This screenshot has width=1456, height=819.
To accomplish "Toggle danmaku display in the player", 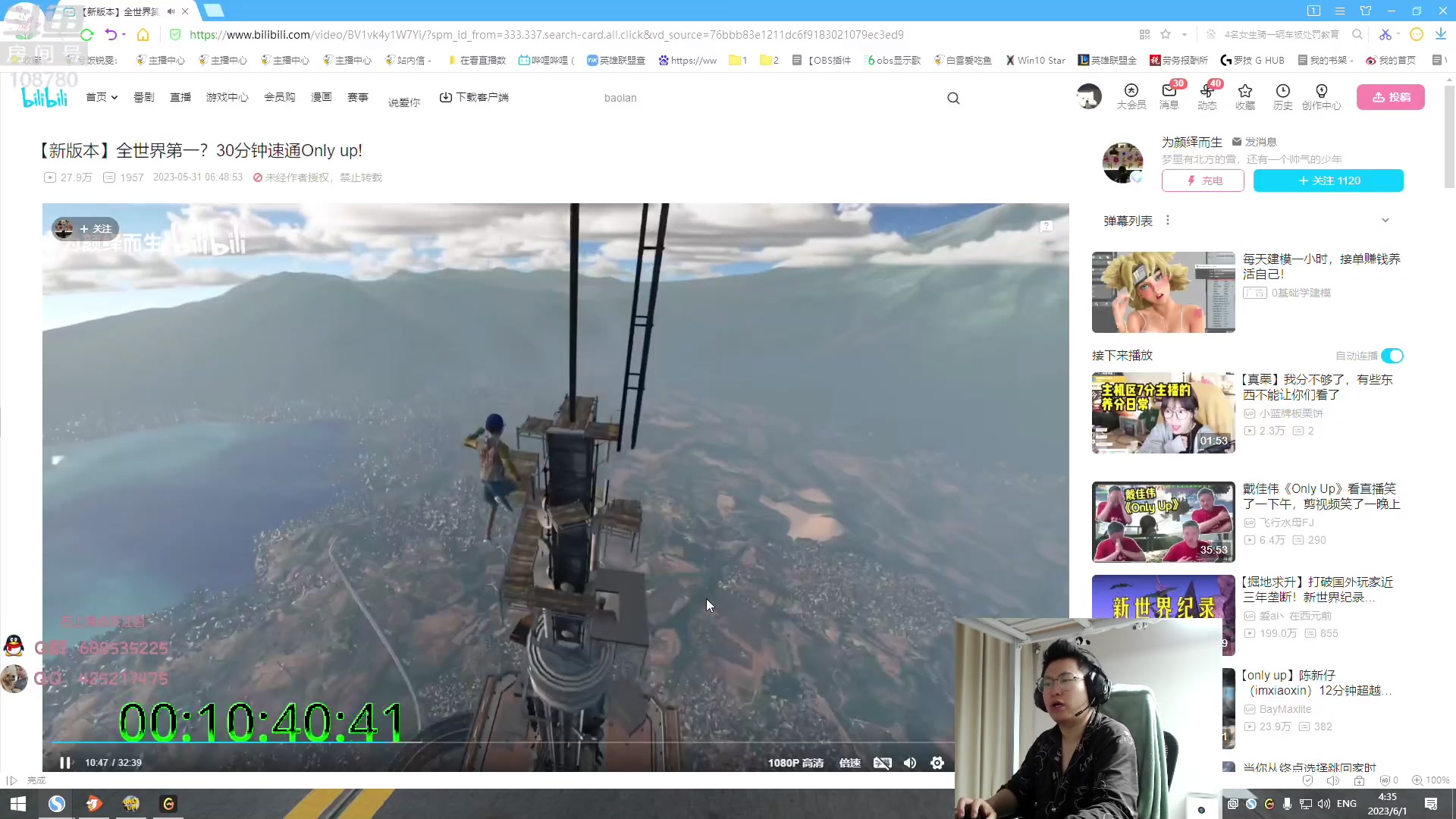I will click(882, 763).
